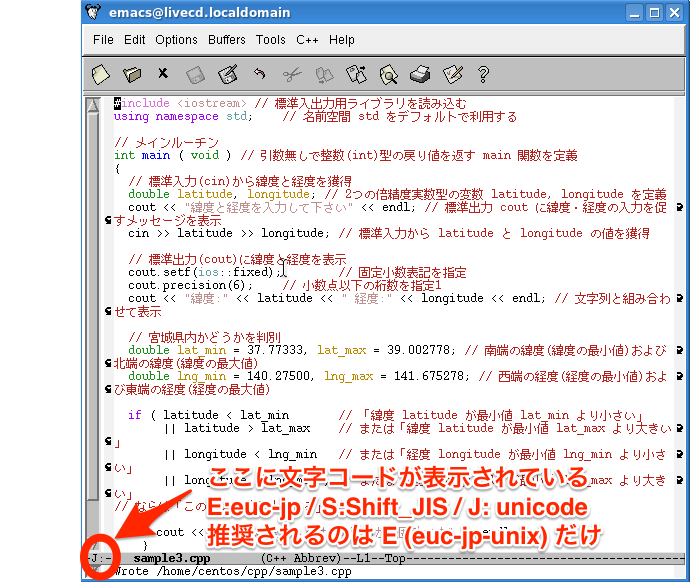The image size is (690, 582).
Task: Maximize the emacs window
Action: point(654,12)
